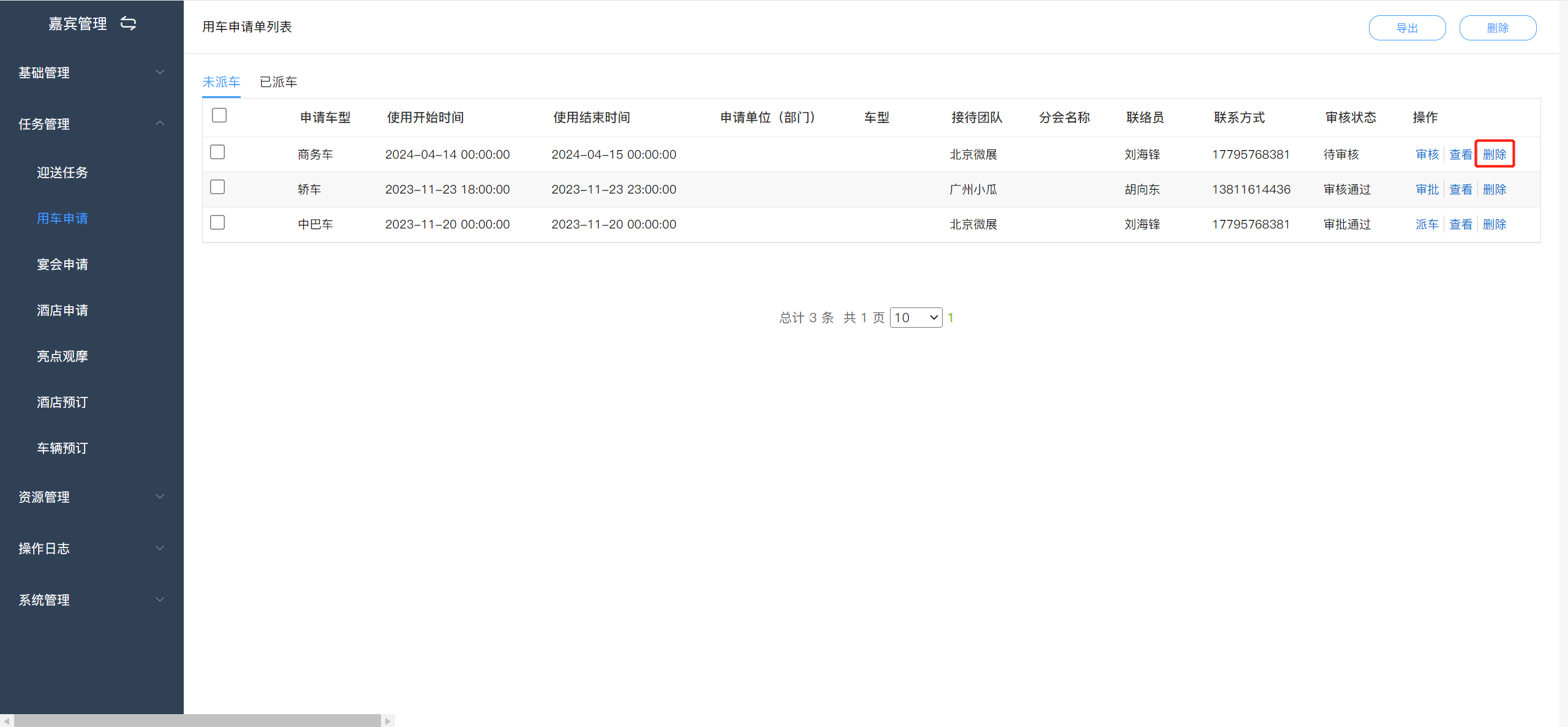Click the 胡向东 contact cell
Image resolution: width=1568 pixels, height=727 pixels.
(1142, 189)
